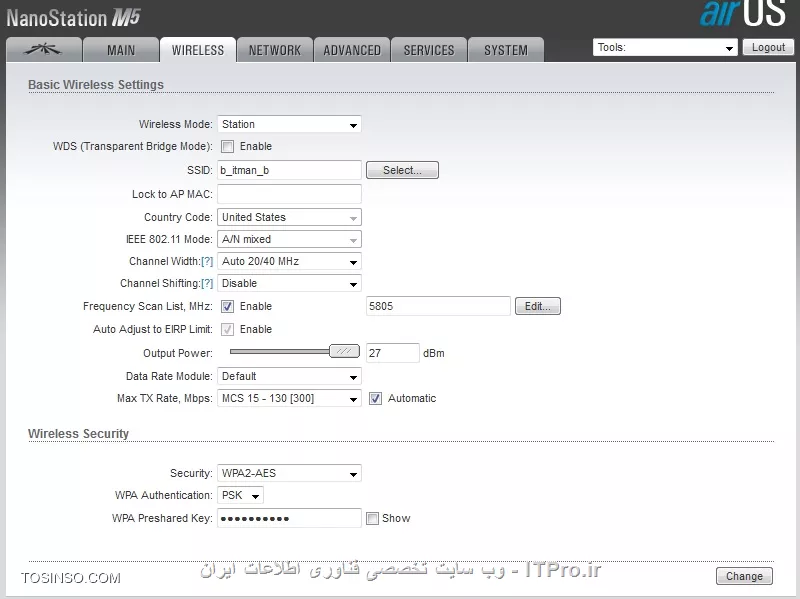
Task: Open Channel Shifting help [?] link
Action: 207,283
